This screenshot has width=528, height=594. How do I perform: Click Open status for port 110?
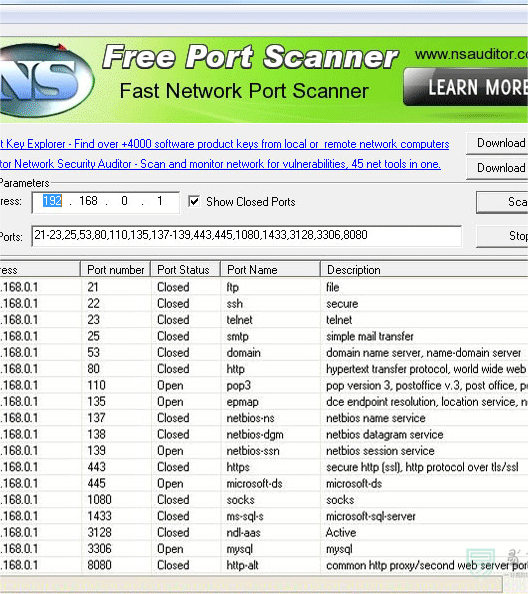[x=170, y=386]
